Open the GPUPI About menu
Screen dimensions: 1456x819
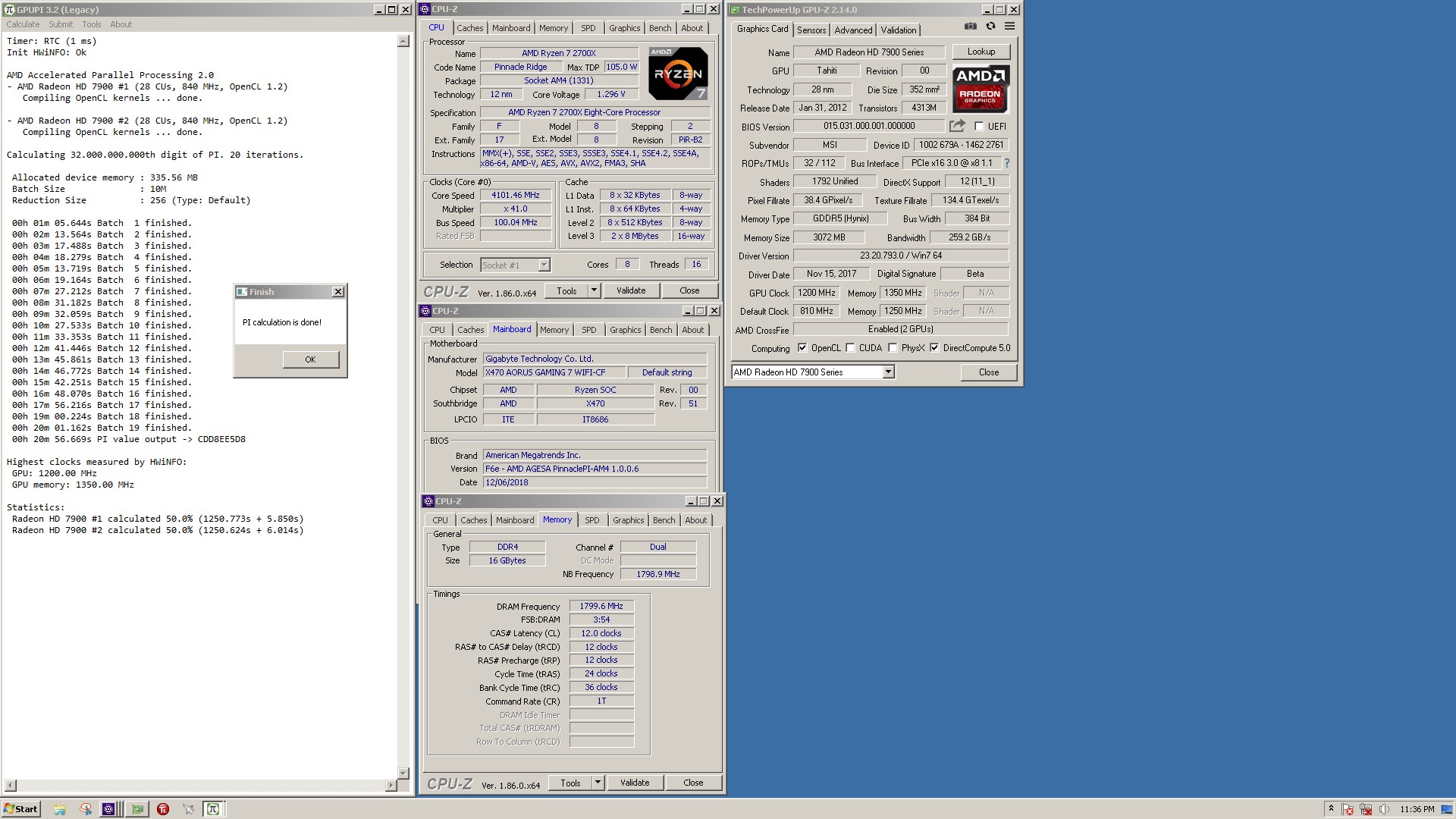coord(121,24)
